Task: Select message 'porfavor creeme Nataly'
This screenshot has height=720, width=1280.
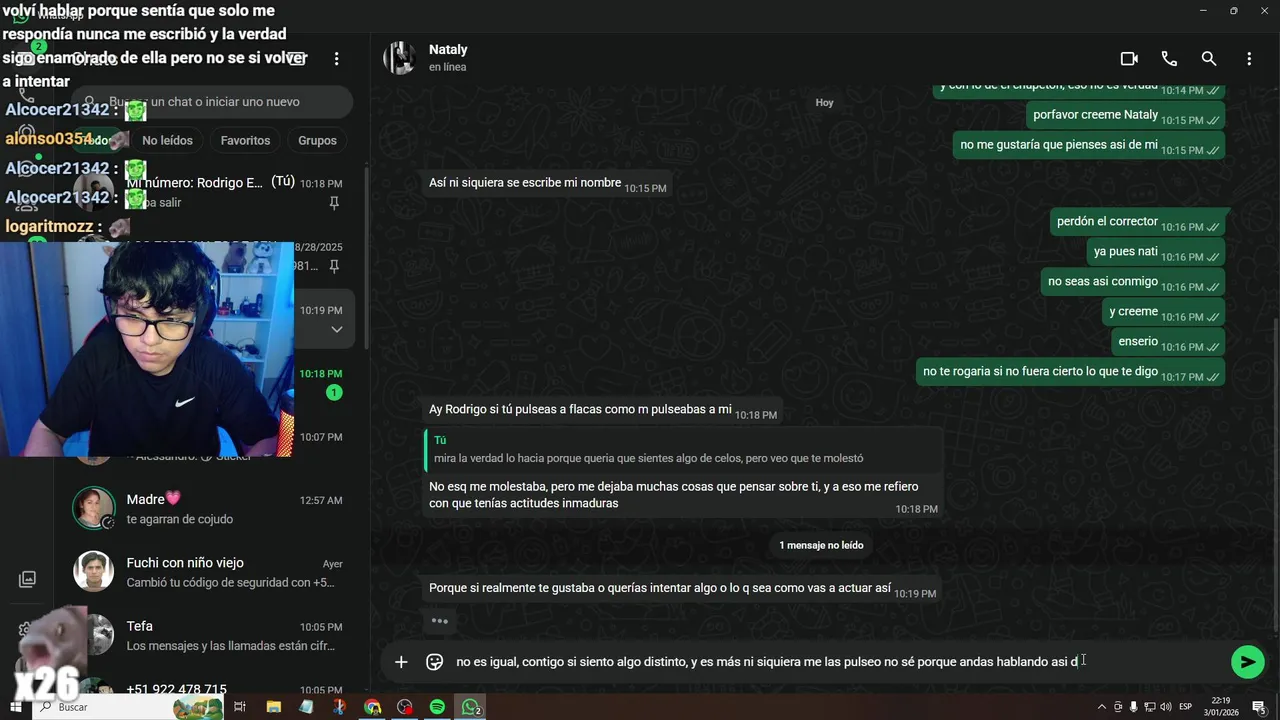Action: point(1125,115)
